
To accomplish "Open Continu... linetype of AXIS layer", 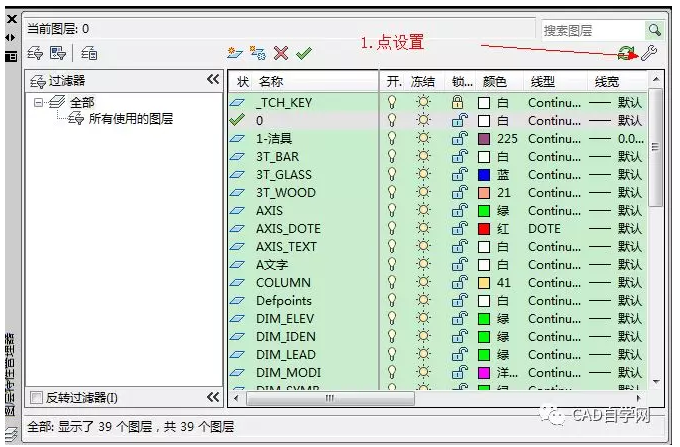I will (x=554, y=211).
